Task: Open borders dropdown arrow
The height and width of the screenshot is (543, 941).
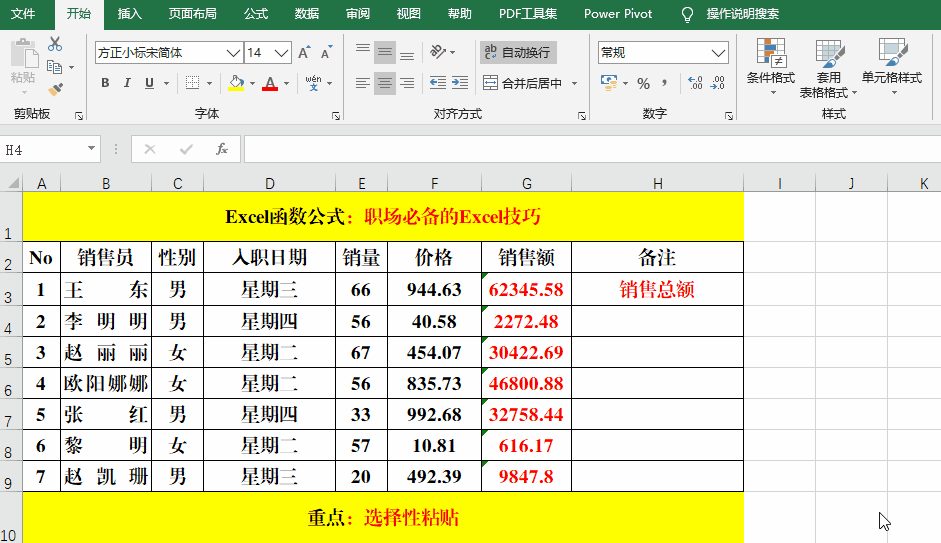Action: coord(209,83)
